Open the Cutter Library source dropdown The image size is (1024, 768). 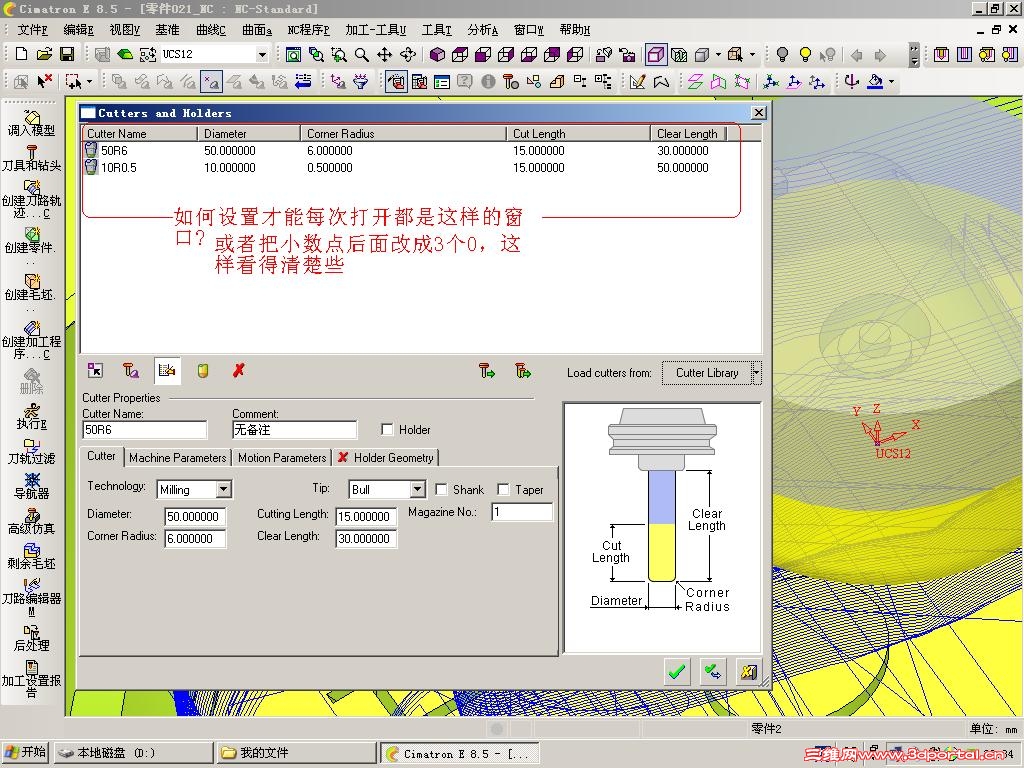(x=756, y=373)
